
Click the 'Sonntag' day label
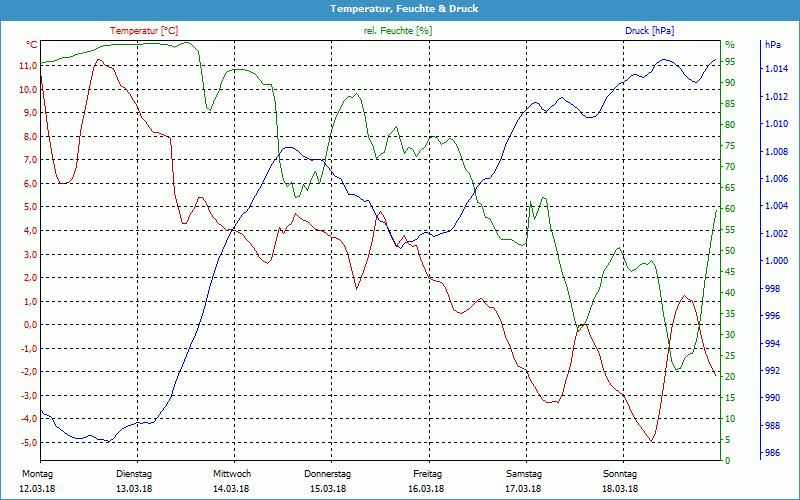pos(620,474)
